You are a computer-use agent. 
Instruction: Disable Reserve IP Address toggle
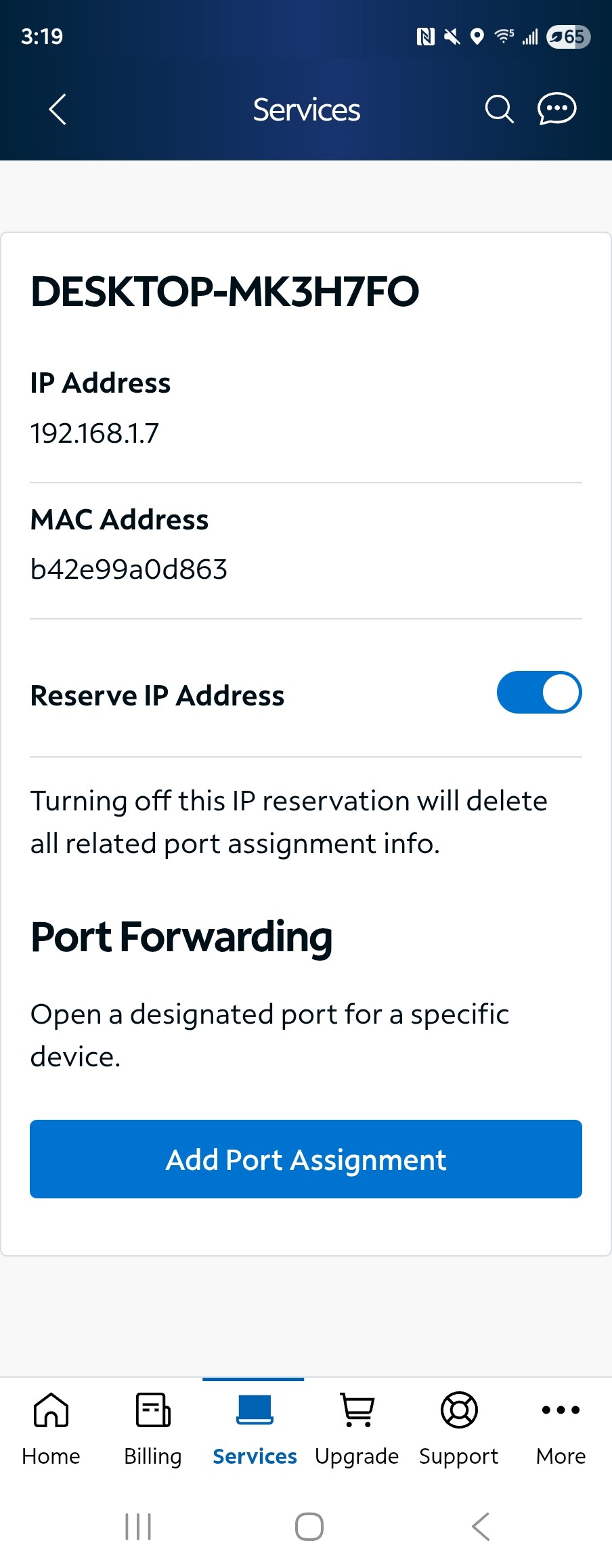(x=539, y=693)
